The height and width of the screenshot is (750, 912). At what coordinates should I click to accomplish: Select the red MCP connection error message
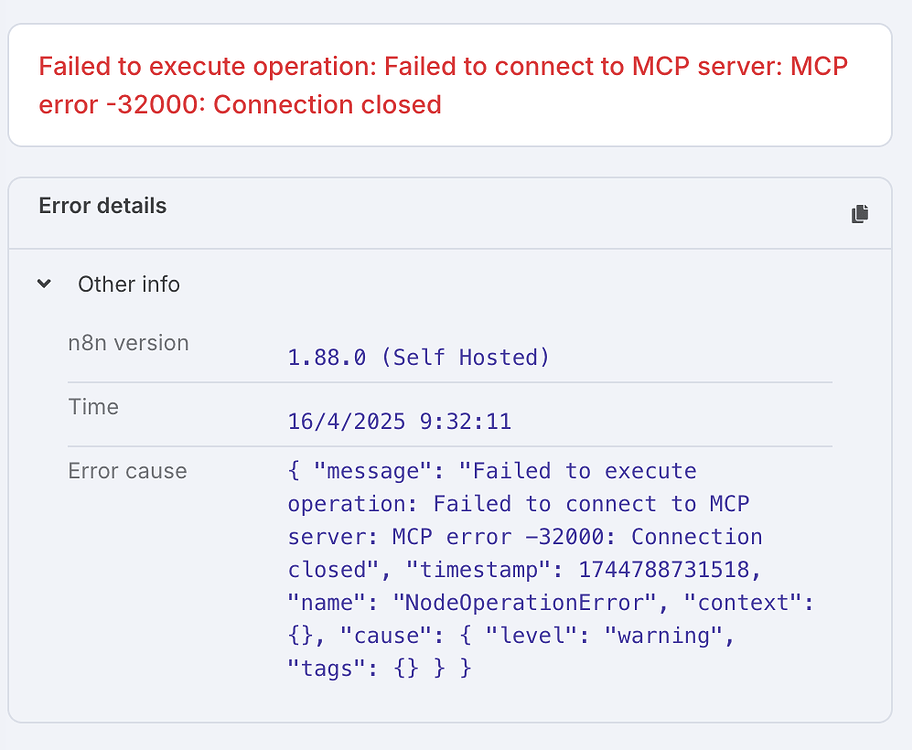(443, 85)
